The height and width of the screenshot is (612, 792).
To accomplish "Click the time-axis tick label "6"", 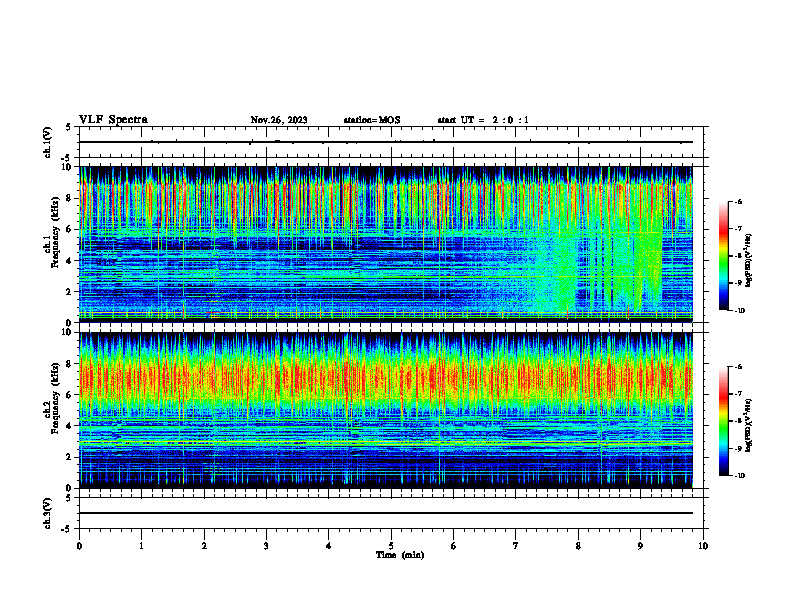I will pyautogui.click(x=454, y=546).
